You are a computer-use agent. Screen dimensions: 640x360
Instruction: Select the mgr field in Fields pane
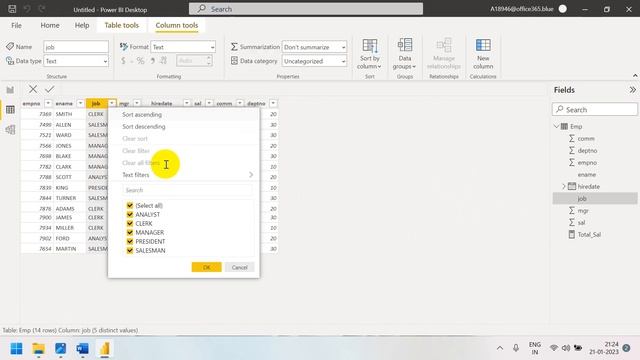click(x=583, y=211)
